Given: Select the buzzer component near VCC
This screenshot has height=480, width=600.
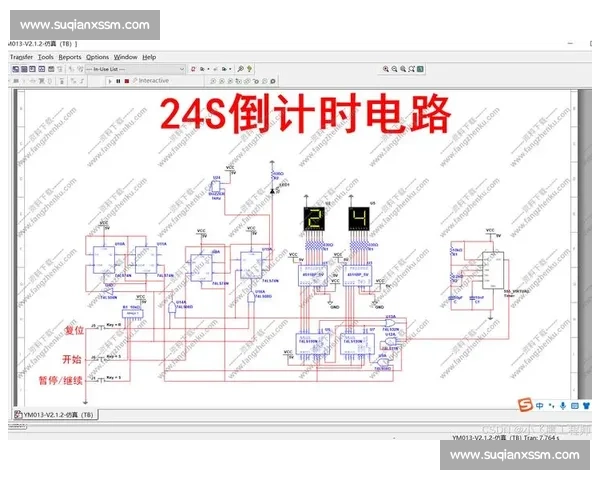Looking at the screenshot, I should (215, 187).
